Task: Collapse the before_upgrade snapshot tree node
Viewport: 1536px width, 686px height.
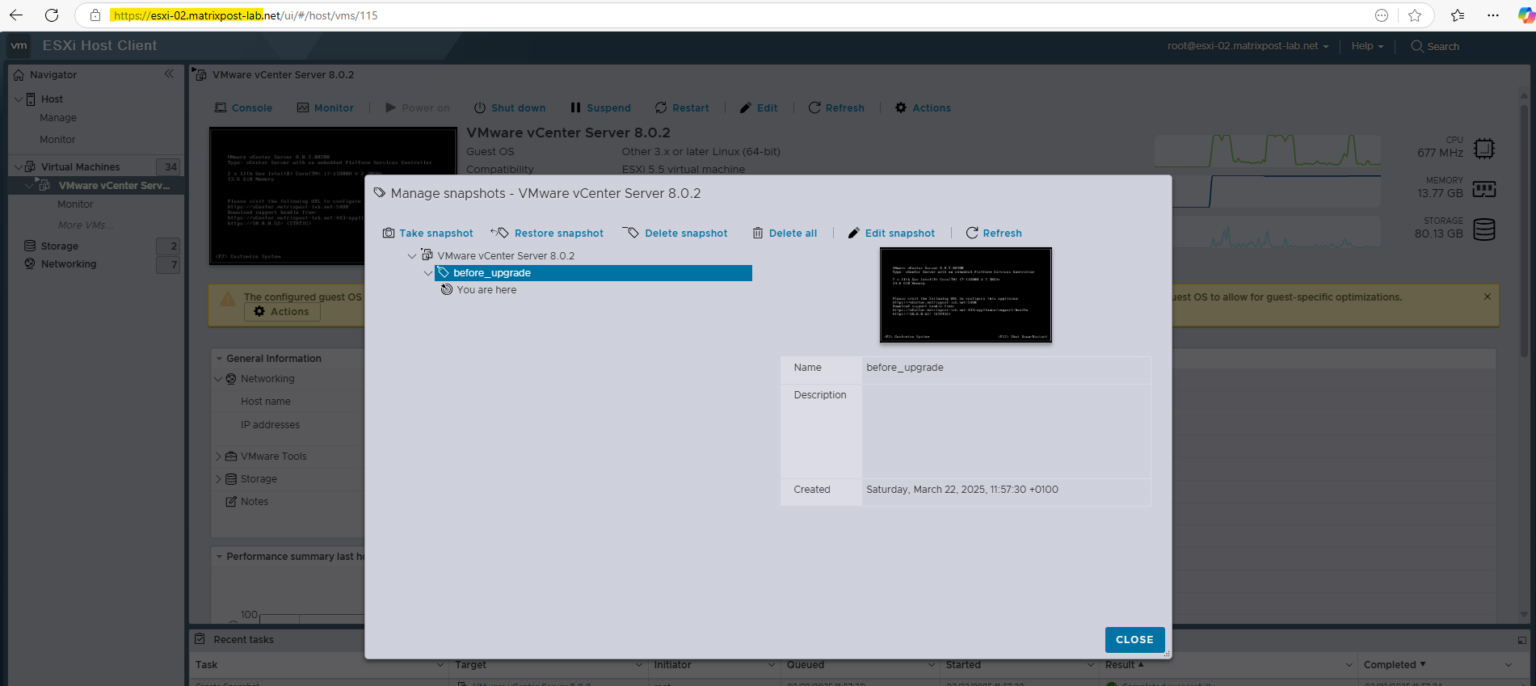Action: [428, 272]
